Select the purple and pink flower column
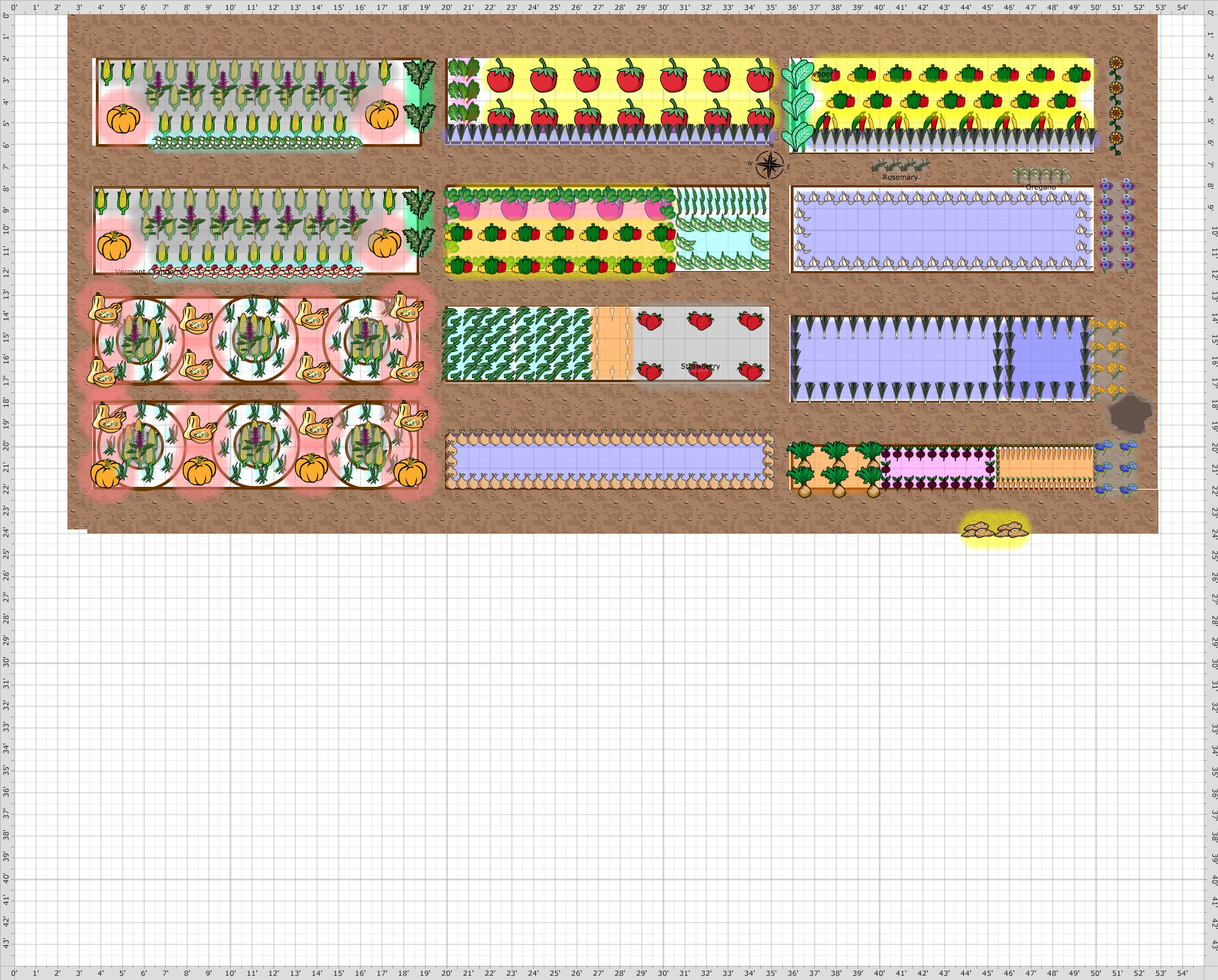 [x=1117, y=225]
